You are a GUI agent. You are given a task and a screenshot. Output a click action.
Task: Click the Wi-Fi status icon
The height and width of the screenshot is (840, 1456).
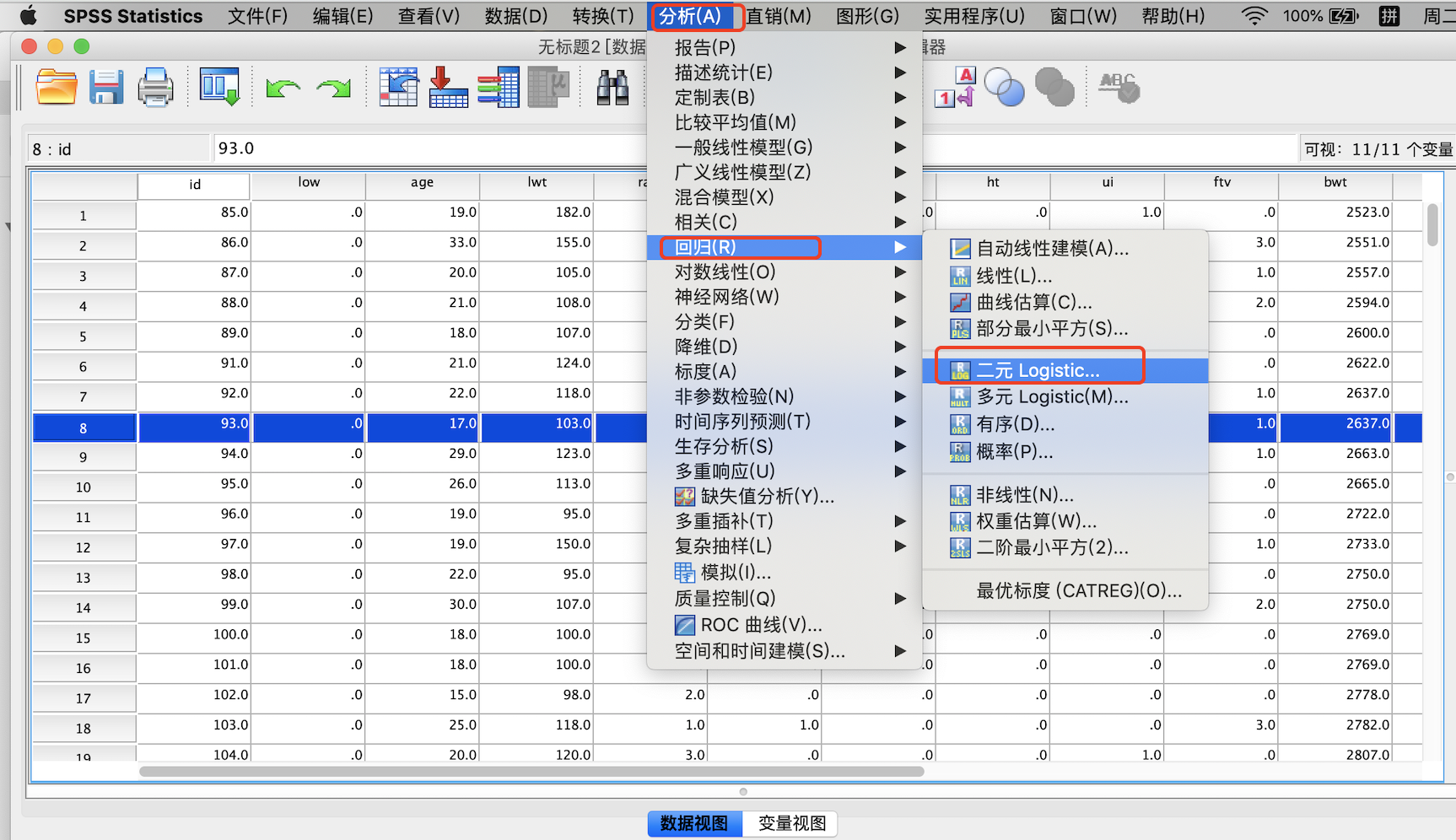[1254, 15]
